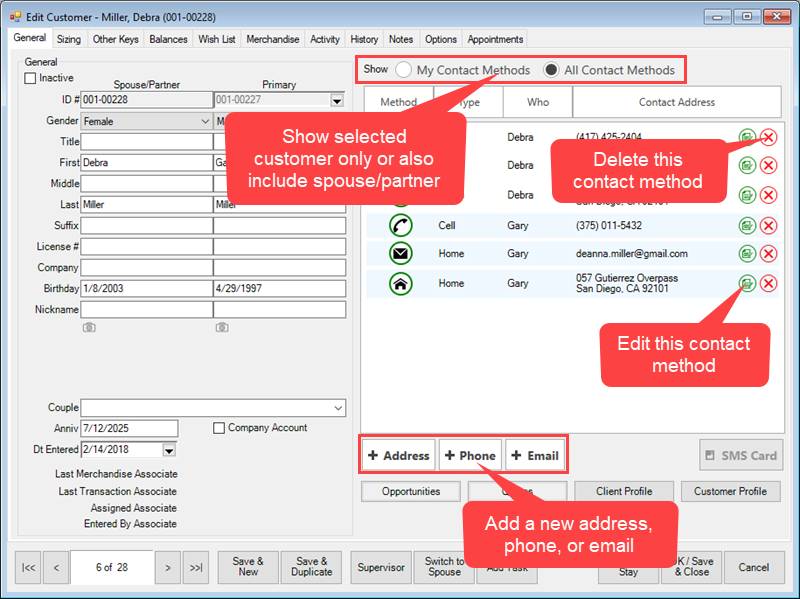
Task: Click the camera icon under Primary Nickname
Action: pyautogui.click(x=221, y=327)
